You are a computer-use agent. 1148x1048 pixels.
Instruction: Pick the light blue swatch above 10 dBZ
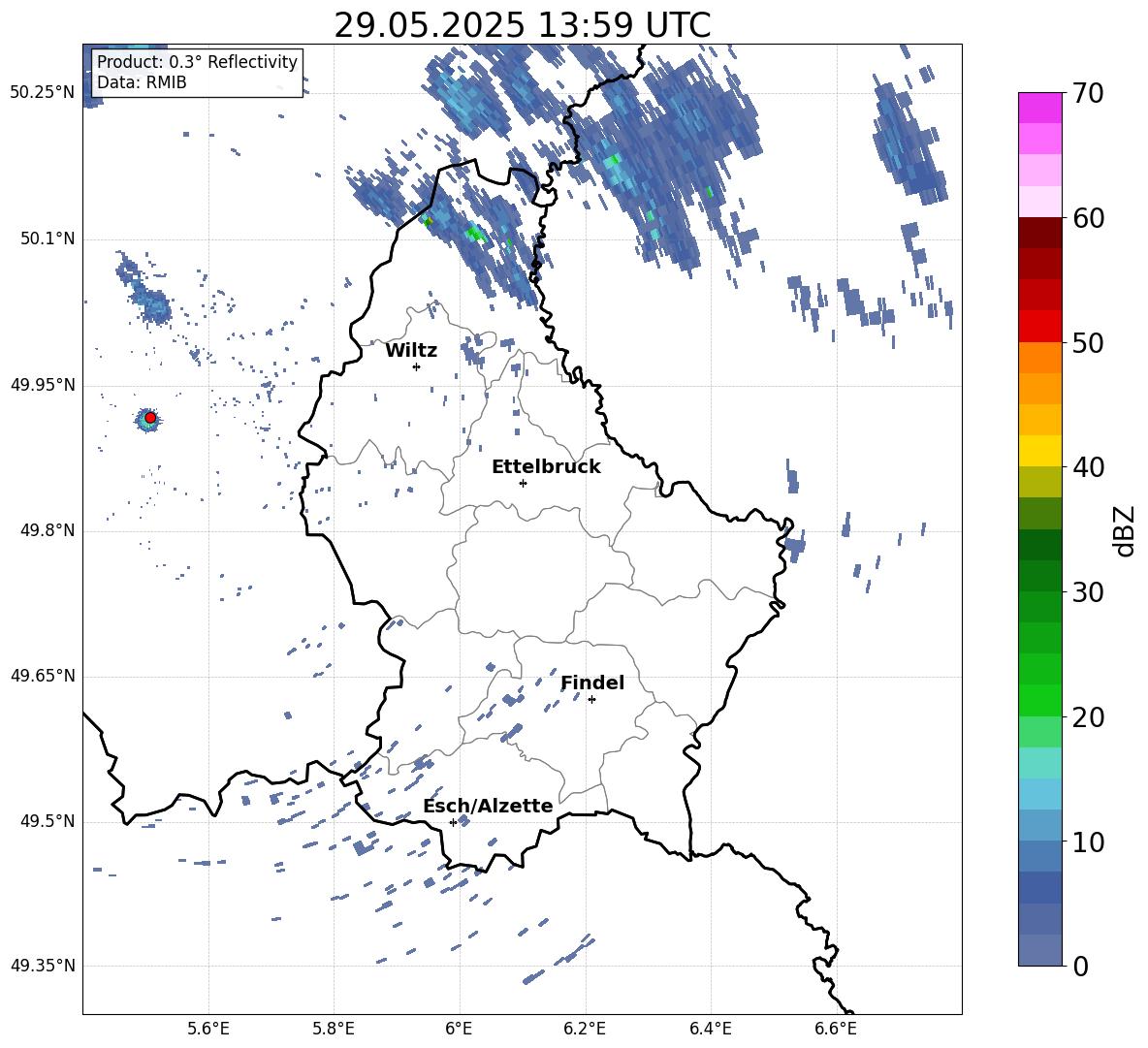tap(1040, 825)
